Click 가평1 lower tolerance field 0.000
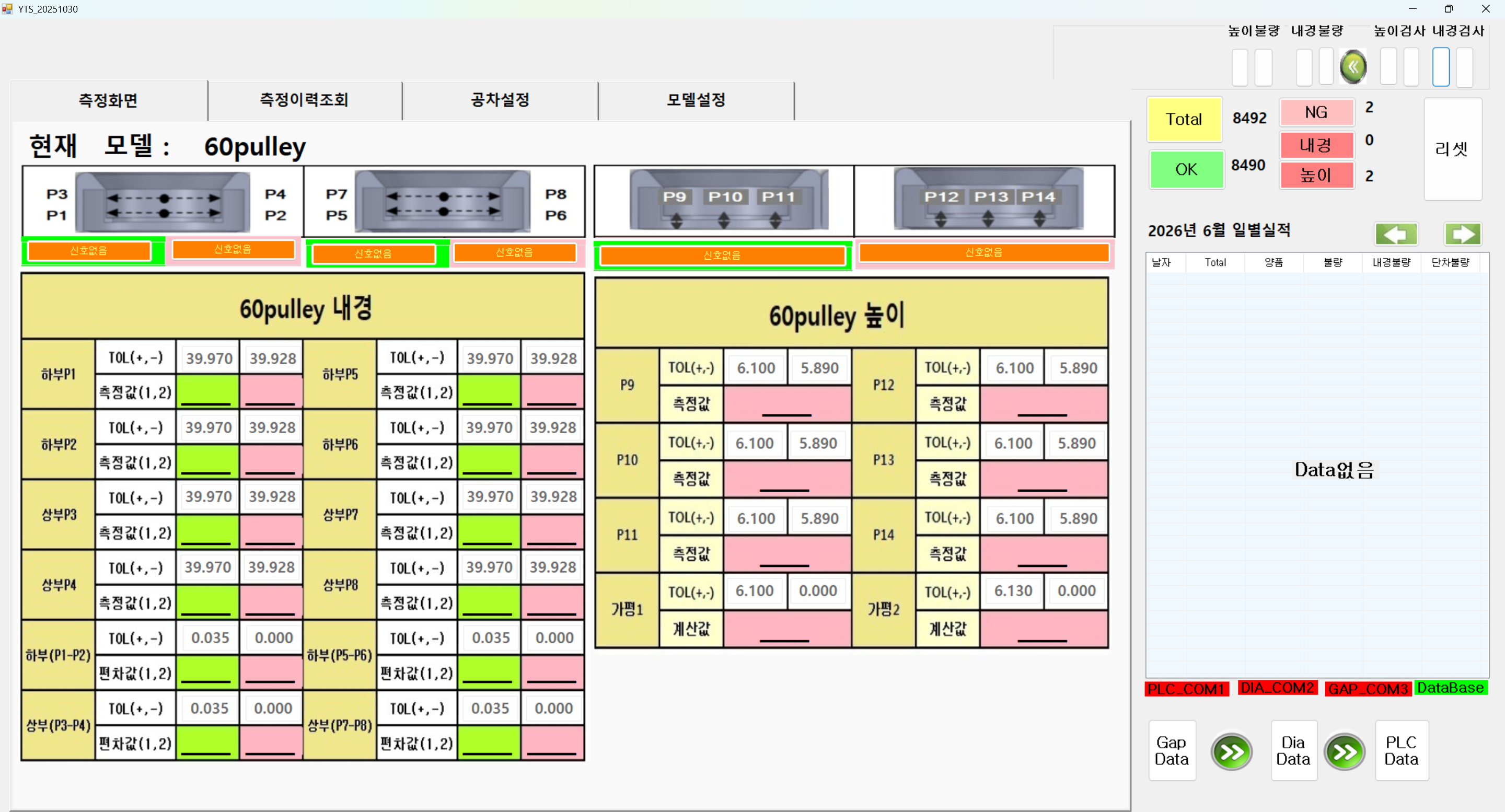This screenshot has height=812, width=1505. point(818,591)
